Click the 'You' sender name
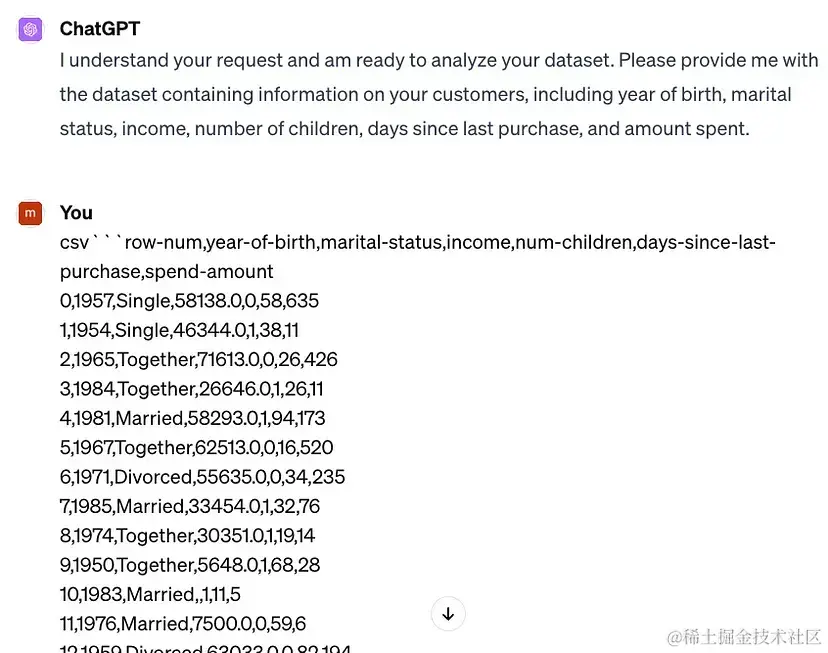Screen dimensions: 828x653 pos(76,212)
